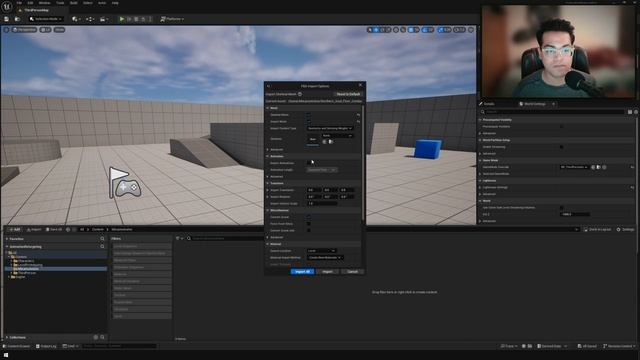The width and height of the screenshot is (640, 360).
Task: Click the green Play button
Action: [122, 19]
